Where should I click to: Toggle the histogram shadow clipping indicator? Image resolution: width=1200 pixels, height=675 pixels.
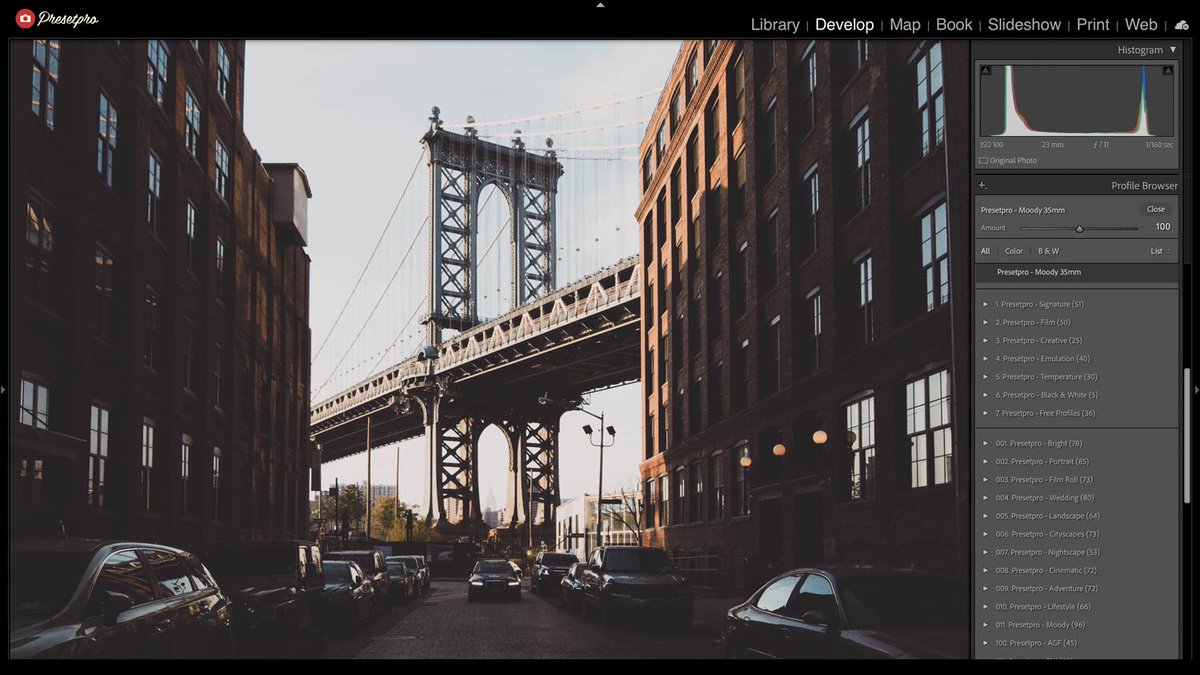pos(985,70)
